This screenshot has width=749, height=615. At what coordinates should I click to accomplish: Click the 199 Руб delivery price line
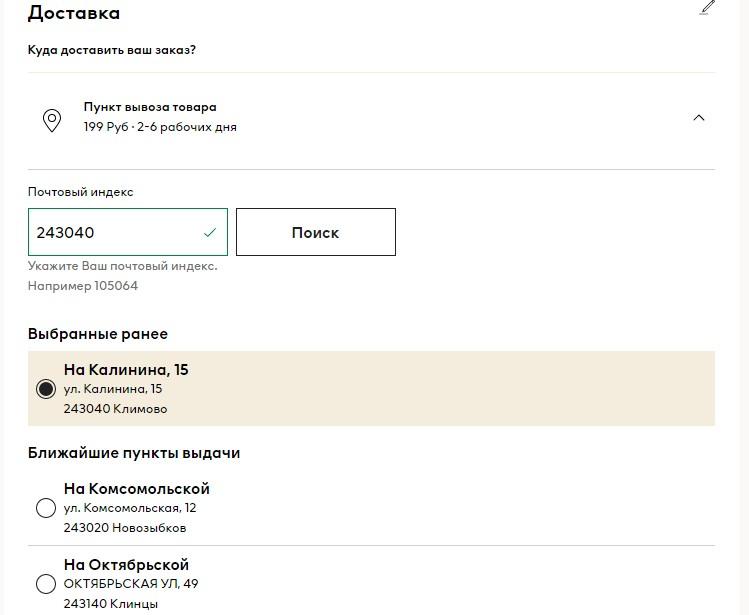click(160, 127)
